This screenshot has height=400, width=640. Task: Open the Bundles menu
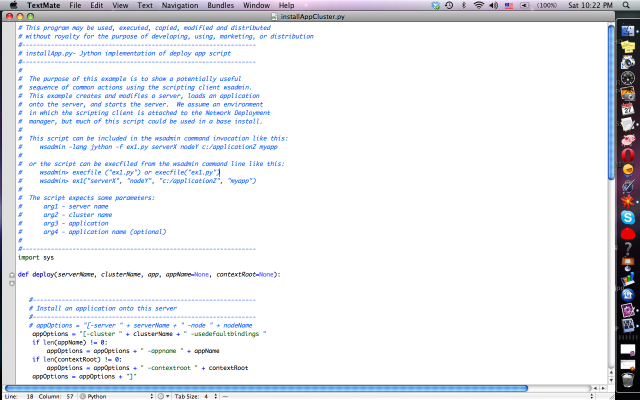pos(220,5)
